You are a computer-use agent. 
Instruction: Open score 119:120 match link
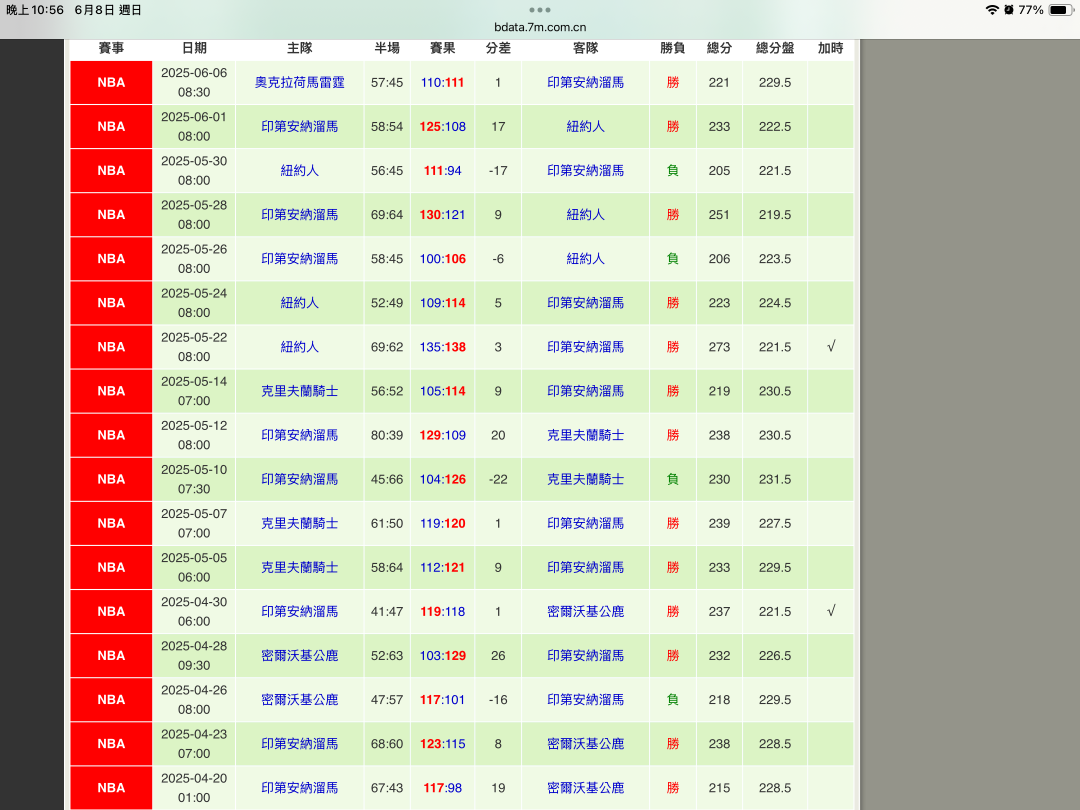442,523
